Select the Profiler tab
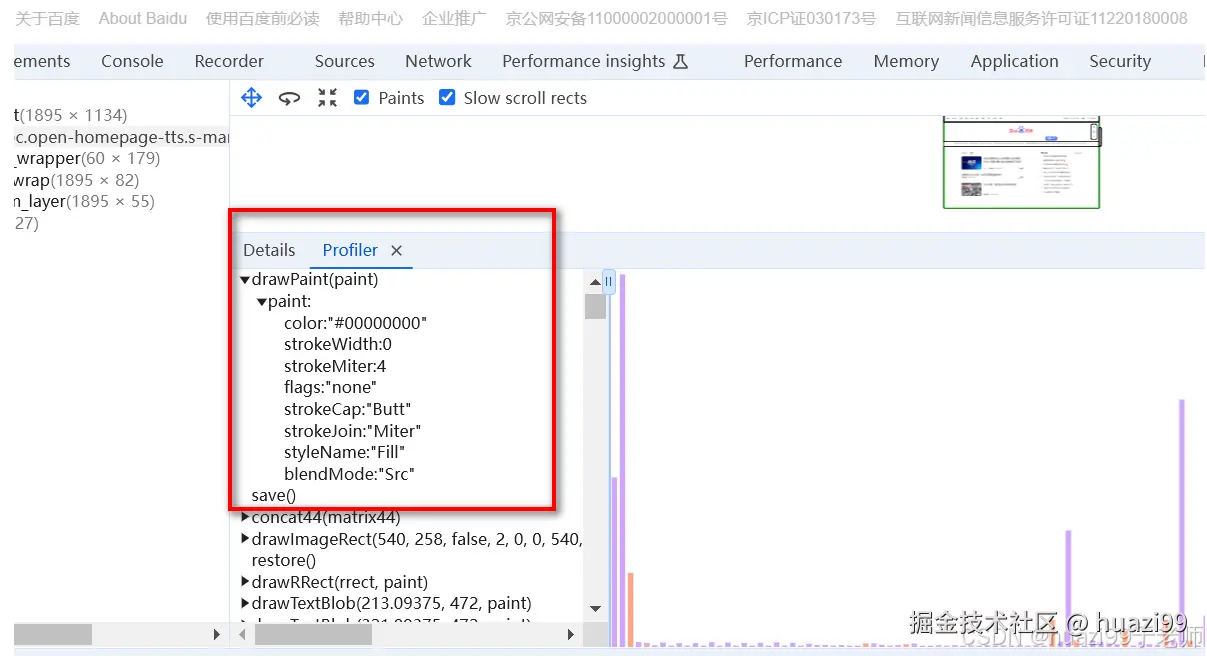The width and height of the screenshot is (1207, 656). [x=350, y=250]
